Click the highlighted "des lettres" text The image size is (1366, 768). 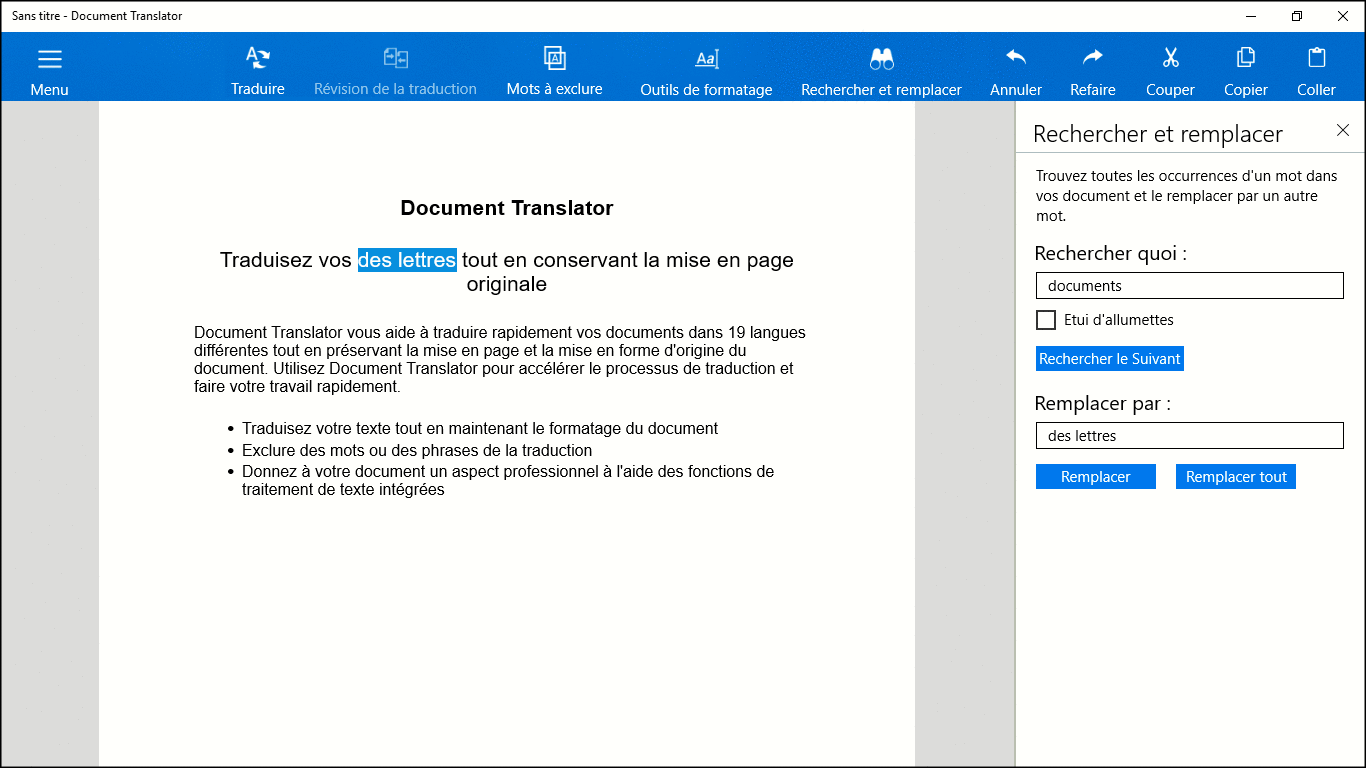407,260
